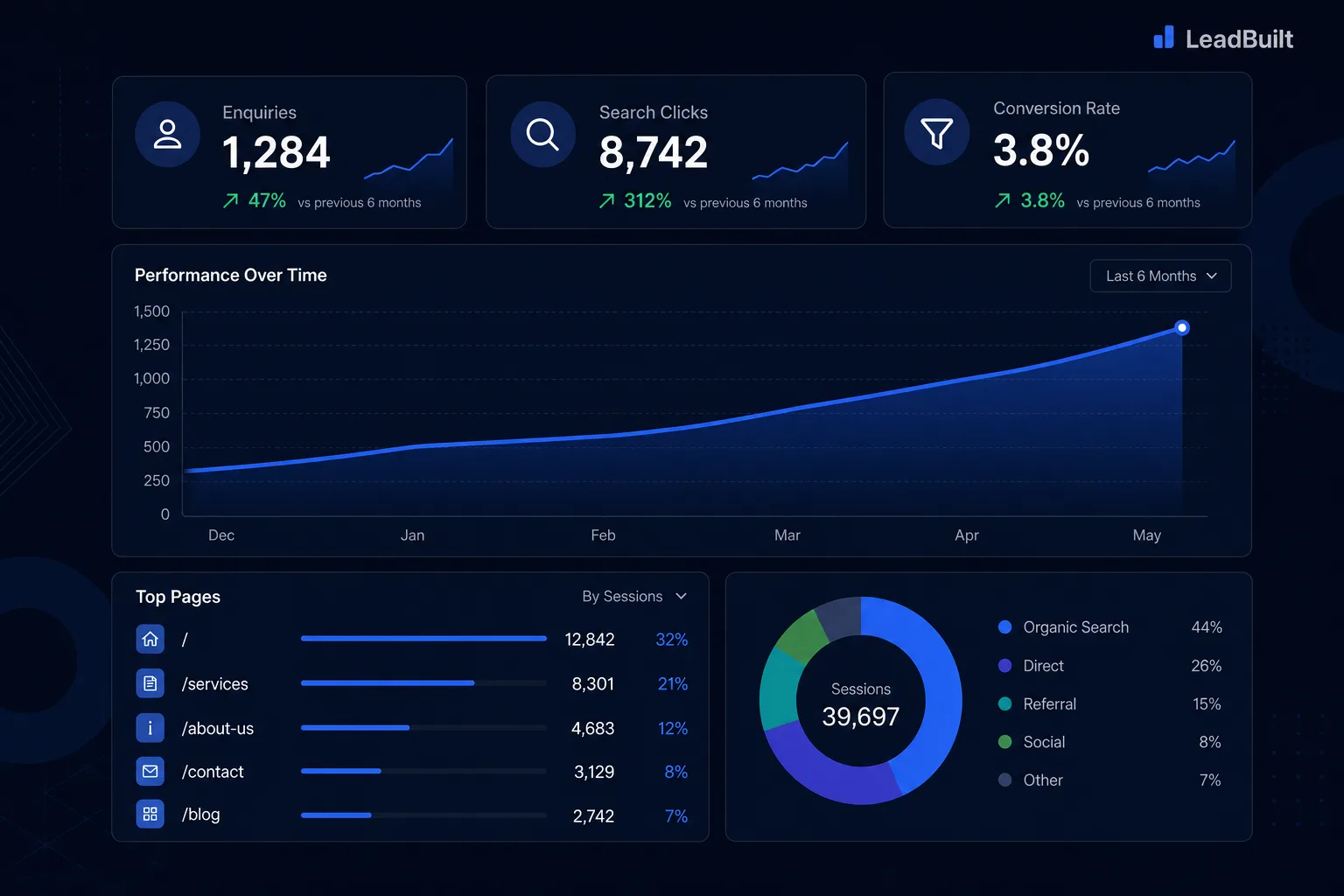Click the /services document icon
Screen dimensions: 1344x896
(x=150, y=683)
